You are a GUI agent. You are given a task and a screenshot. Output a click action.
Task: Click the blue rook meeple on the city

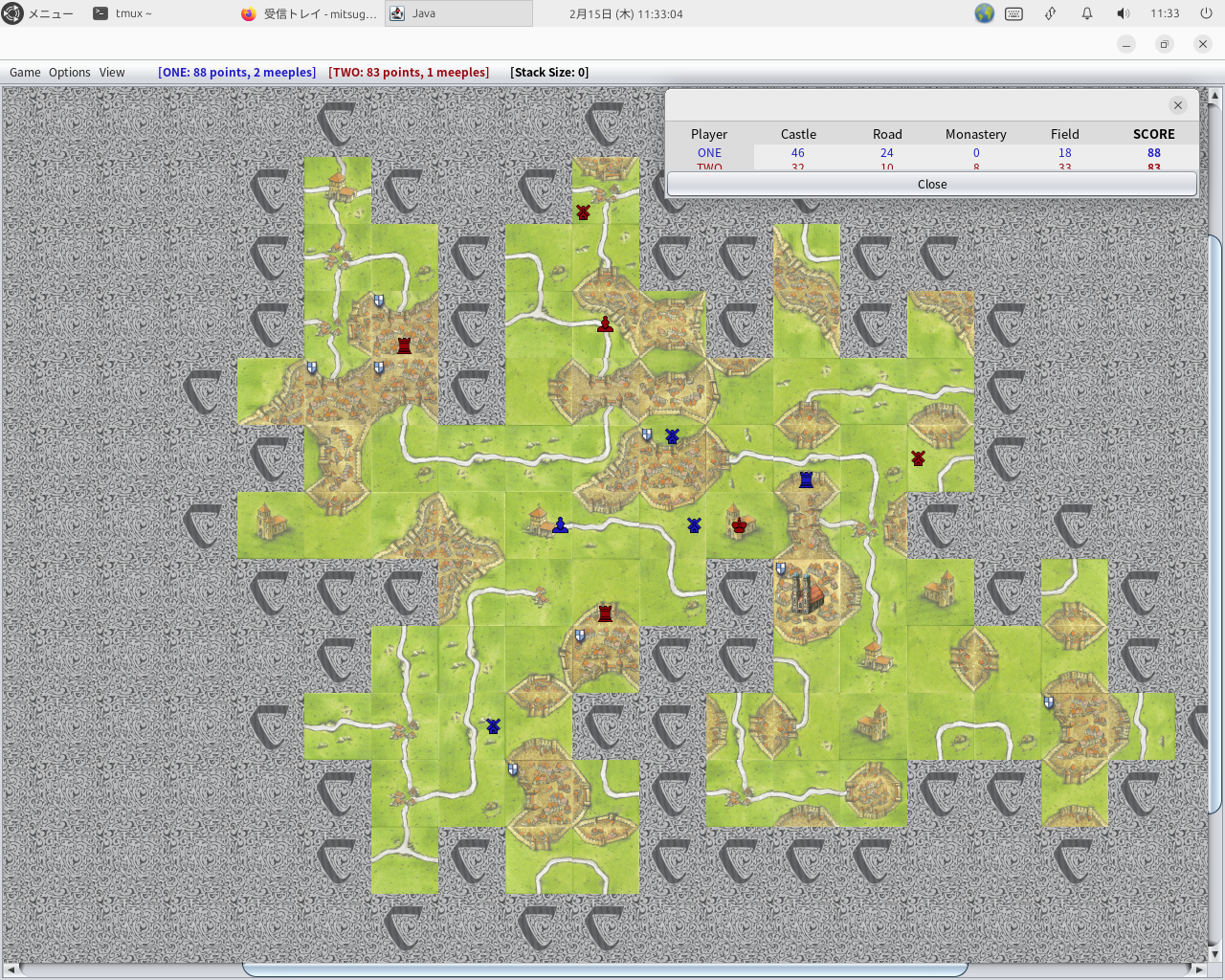point(806,479)
